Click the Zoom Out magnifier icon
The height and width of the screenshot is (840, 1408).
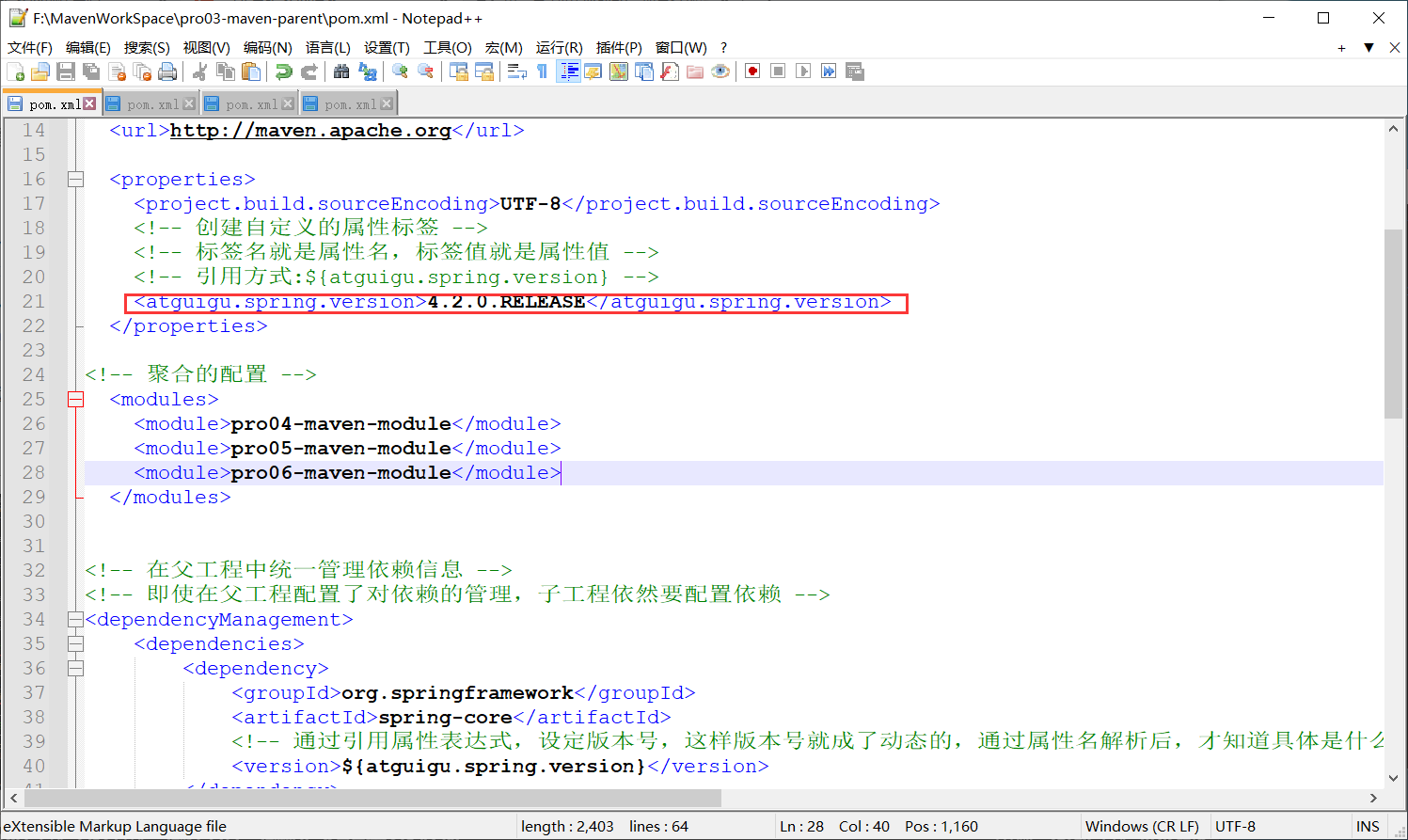pos(426,71)
